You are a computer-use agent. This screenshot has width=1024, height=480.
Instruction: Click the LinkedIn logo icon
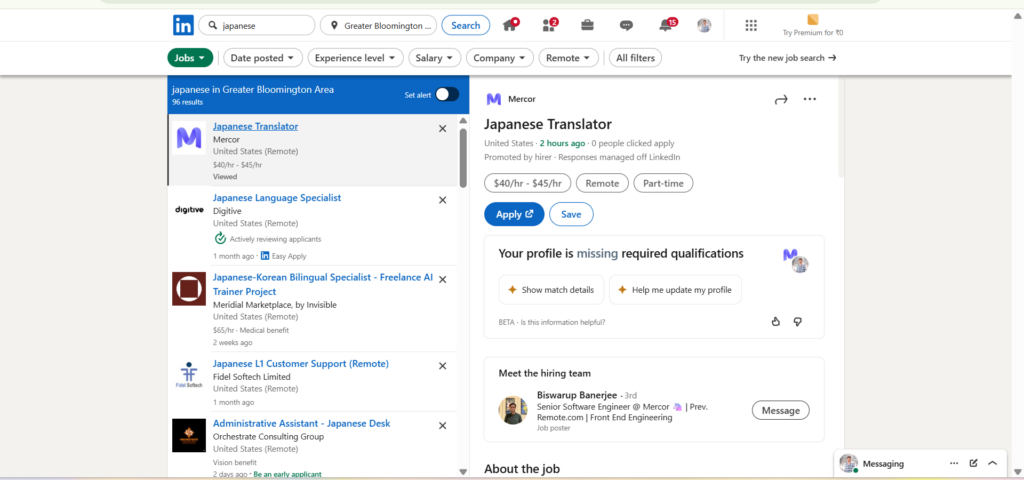tap(183, 25)
